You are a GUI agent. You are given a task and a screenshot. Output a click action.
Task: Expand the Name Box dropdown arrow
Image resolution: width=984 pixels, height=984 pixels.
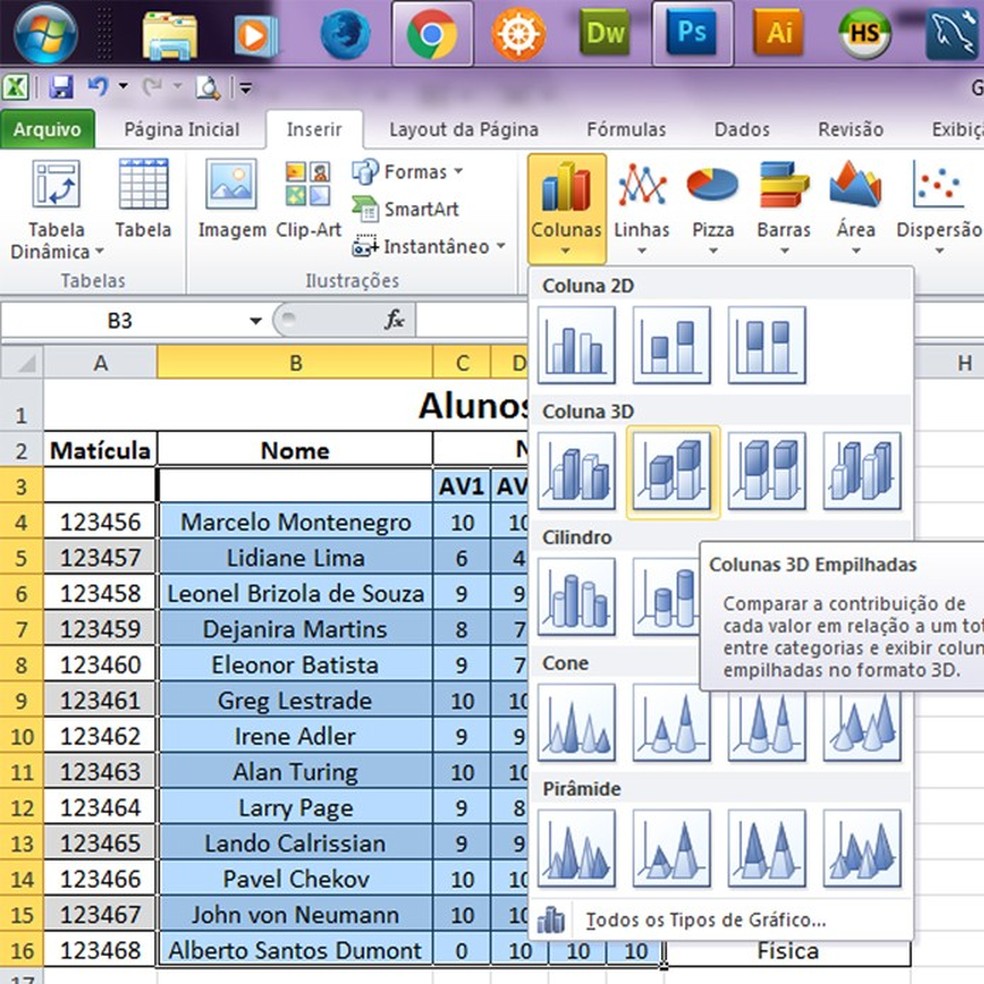pyautogui.click(x=256, y=321)
